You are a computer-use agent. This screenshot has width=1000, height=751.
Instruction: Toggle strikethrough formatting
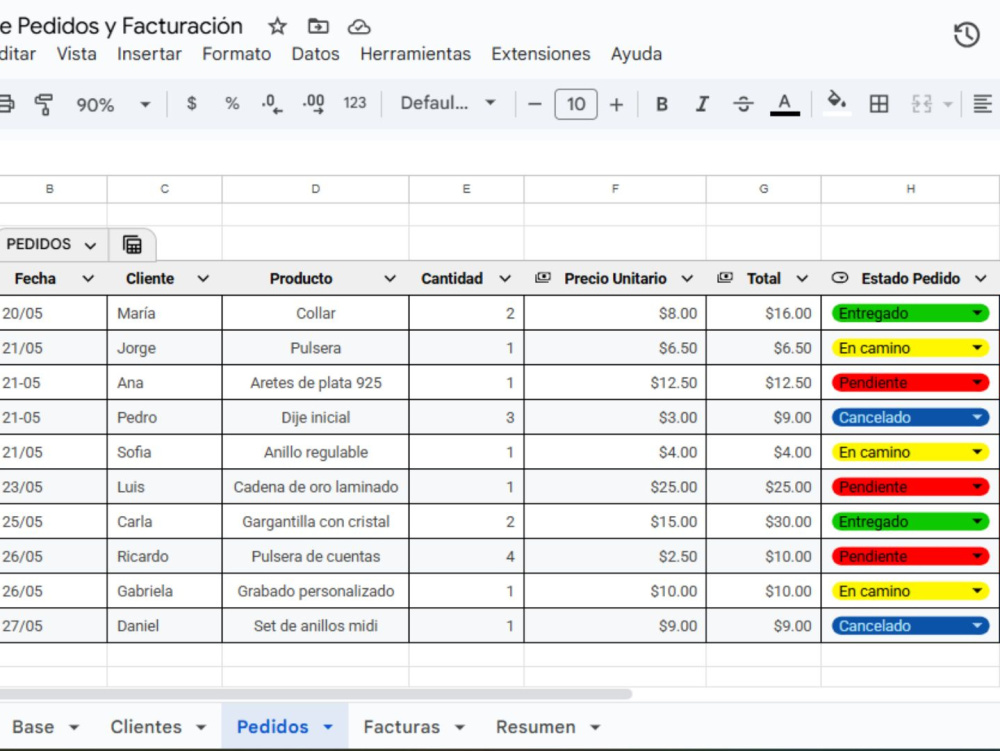click(x=743, y=104)
